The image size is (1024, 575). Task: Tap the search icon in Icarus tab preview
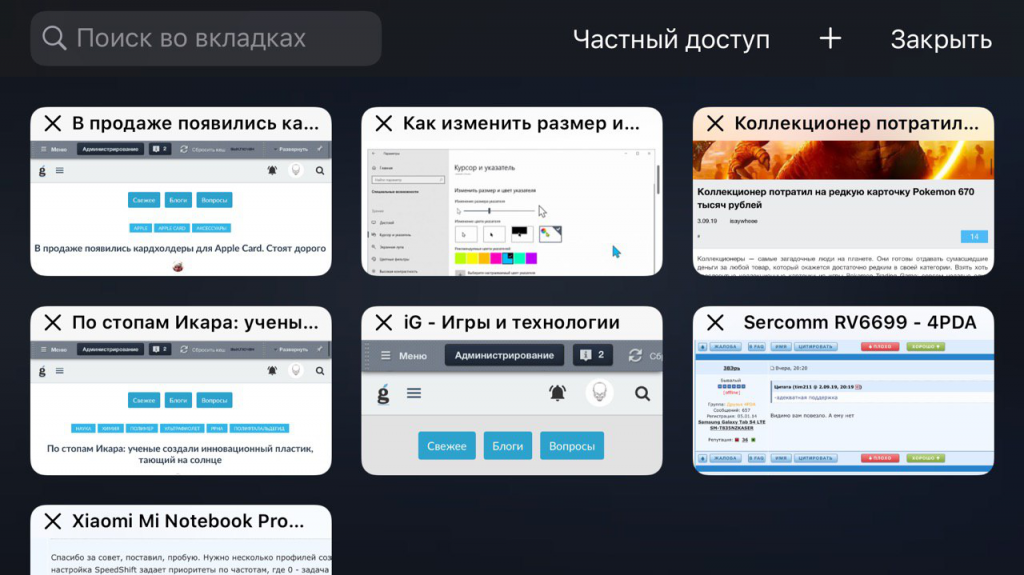coord(320,370)
